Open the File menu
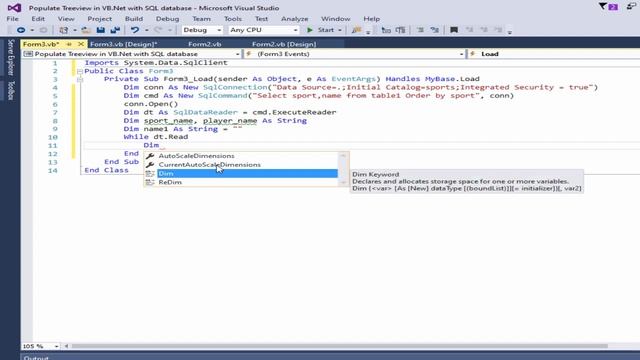Image resolution: width=640 pixels, height=360 pixels. coord(12,19)
